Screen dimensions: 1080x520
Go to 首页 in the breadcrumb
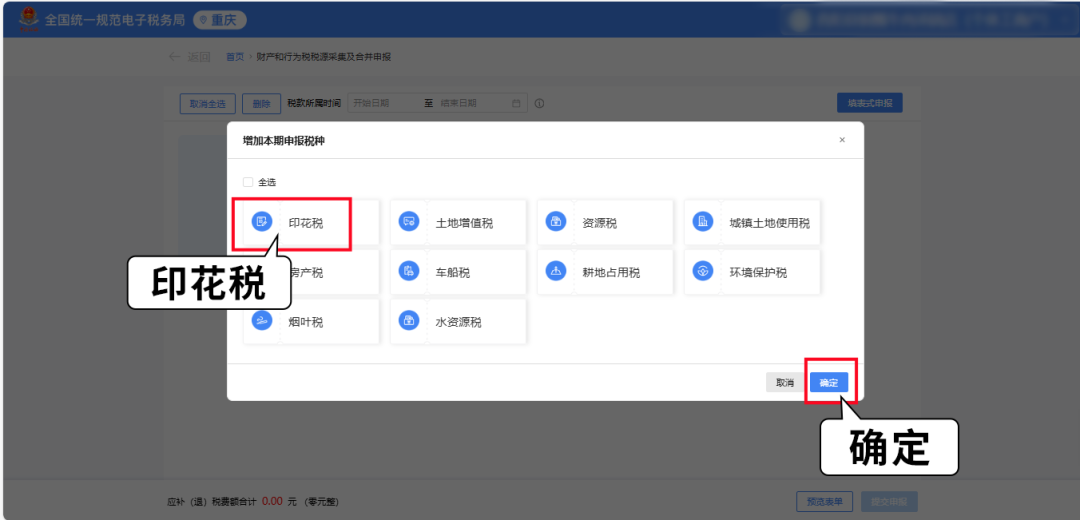pos(235,57)
